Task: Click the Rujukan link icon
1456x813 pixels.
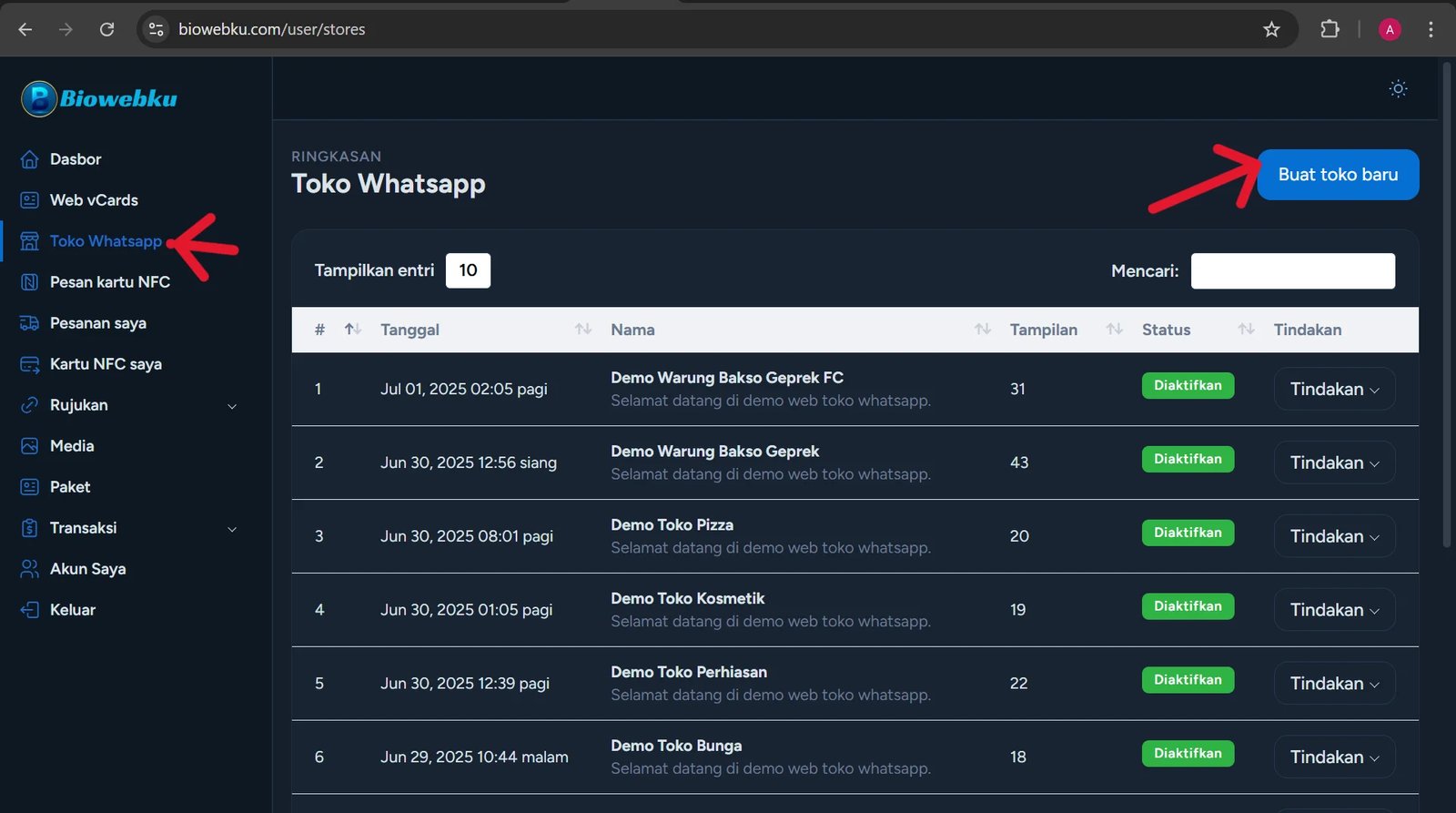Action: 29,405
